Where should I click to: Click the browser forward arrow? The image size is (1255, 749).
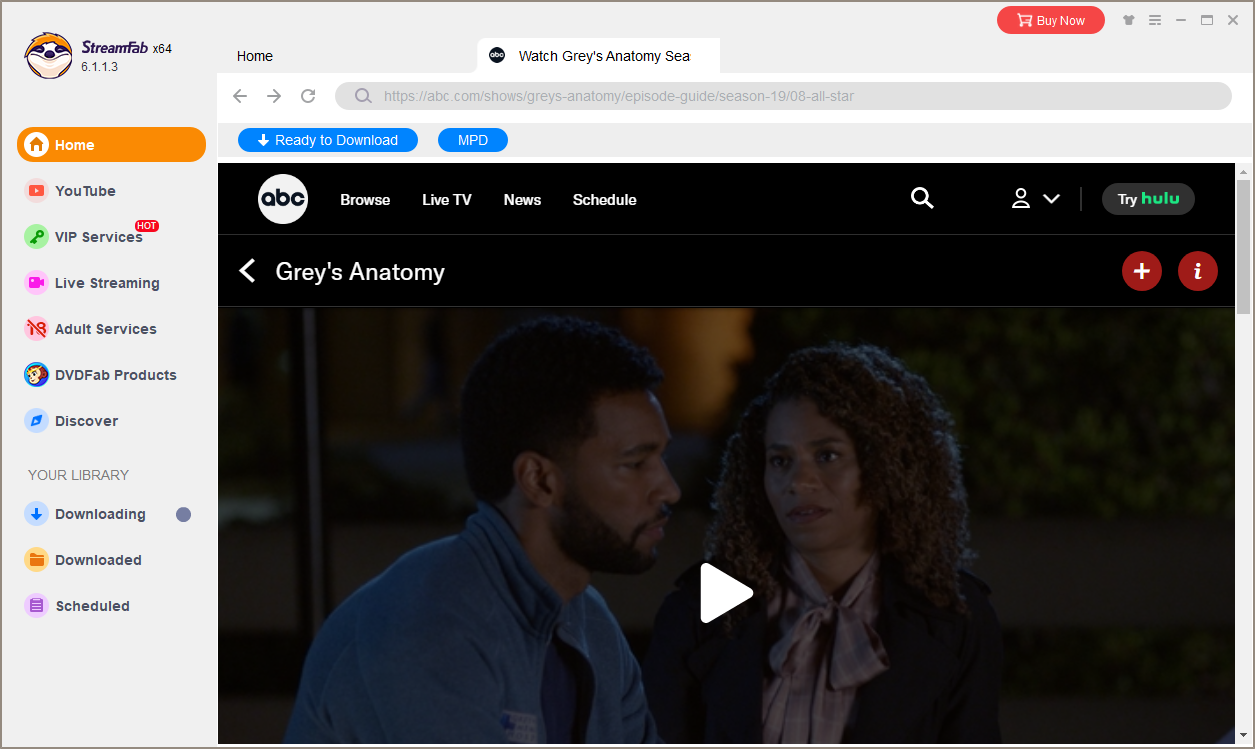[274, 96]
